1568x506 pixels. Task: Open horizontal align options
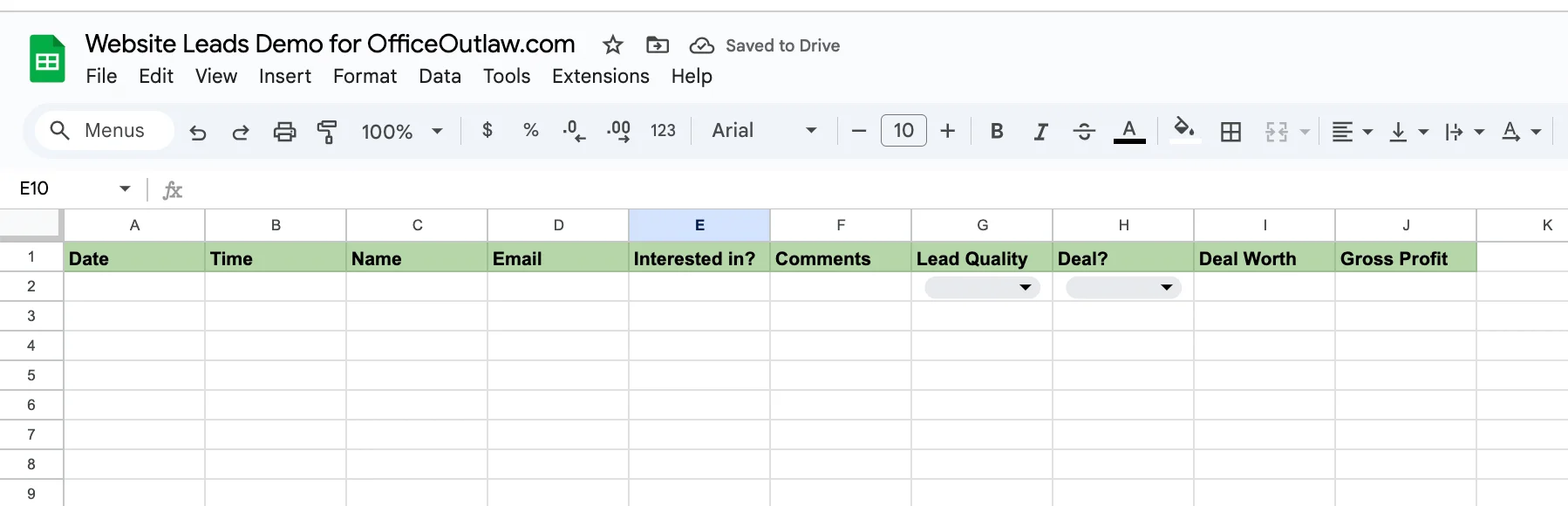[1352, 132]
